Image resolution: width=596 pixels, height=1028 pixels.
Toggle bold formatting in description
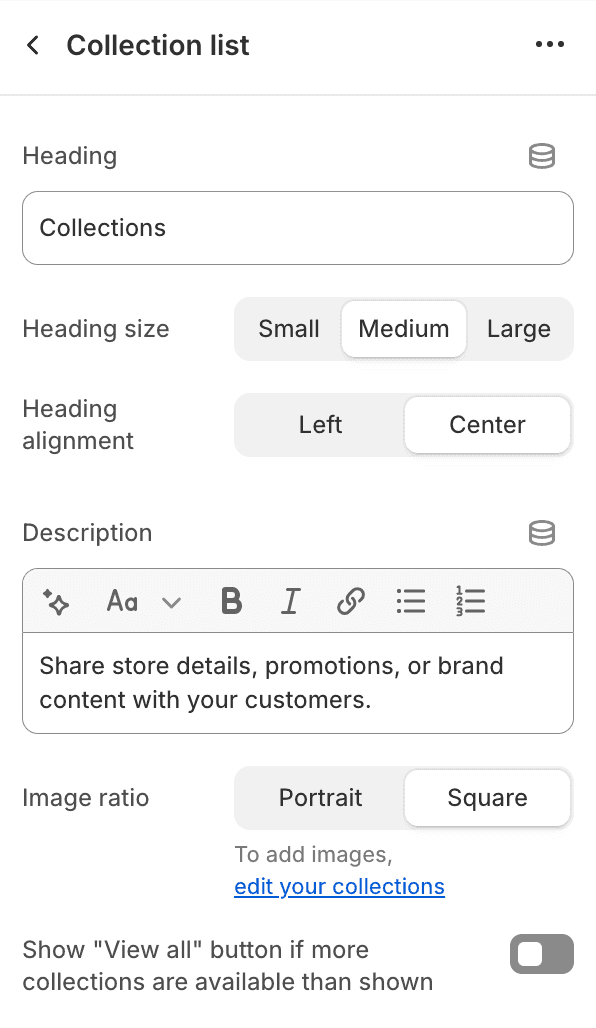(x=231, y=601)
